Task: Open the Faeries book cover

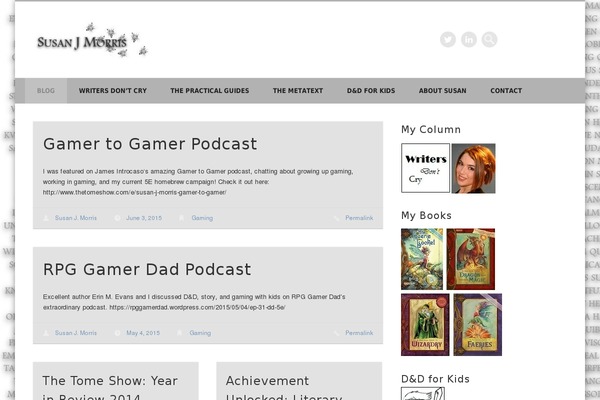Action: coord(478,325)
